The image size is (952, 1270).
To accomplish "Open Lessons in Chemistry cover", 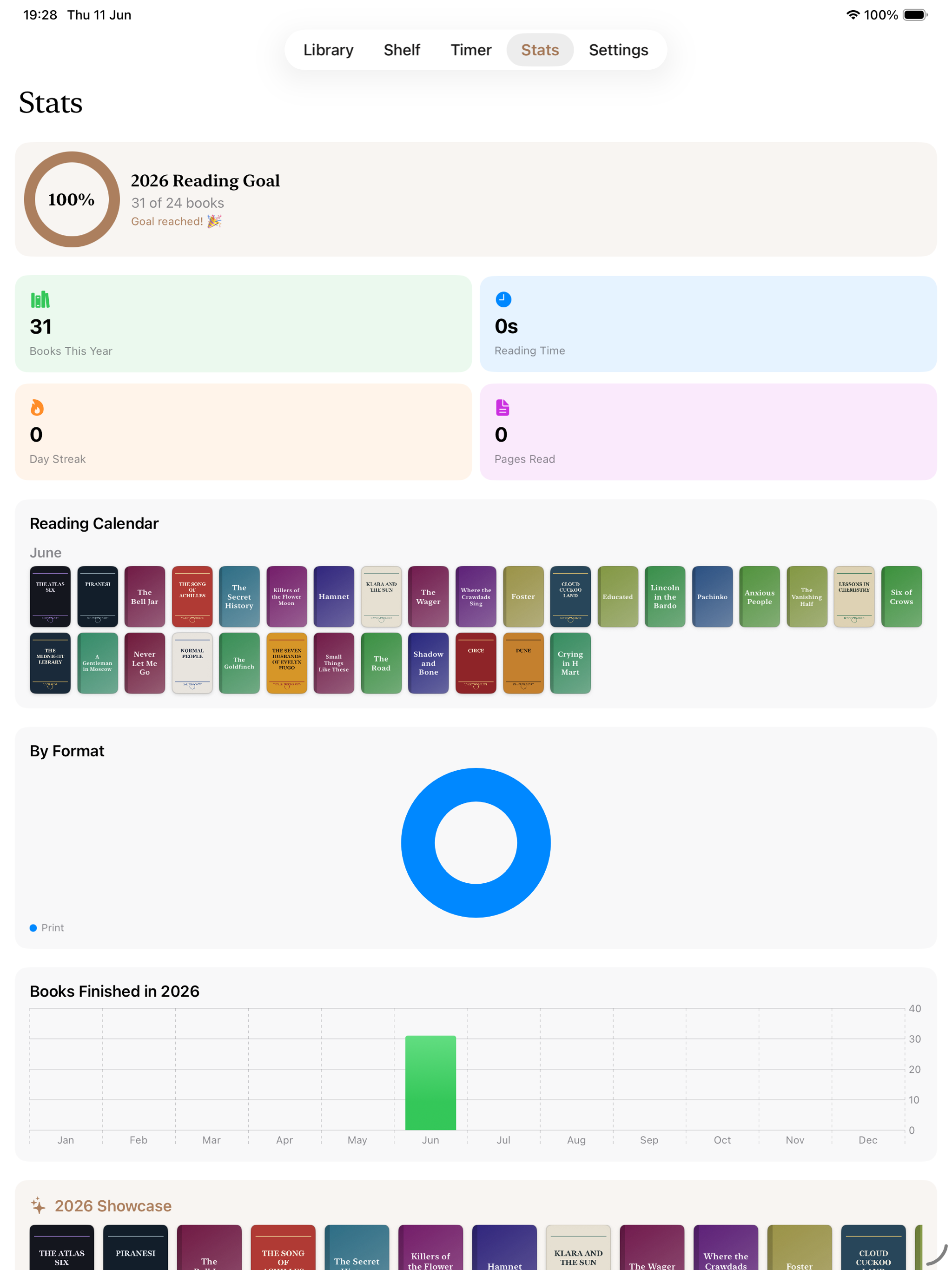I will pyautogui.click(x=854, y=596).
